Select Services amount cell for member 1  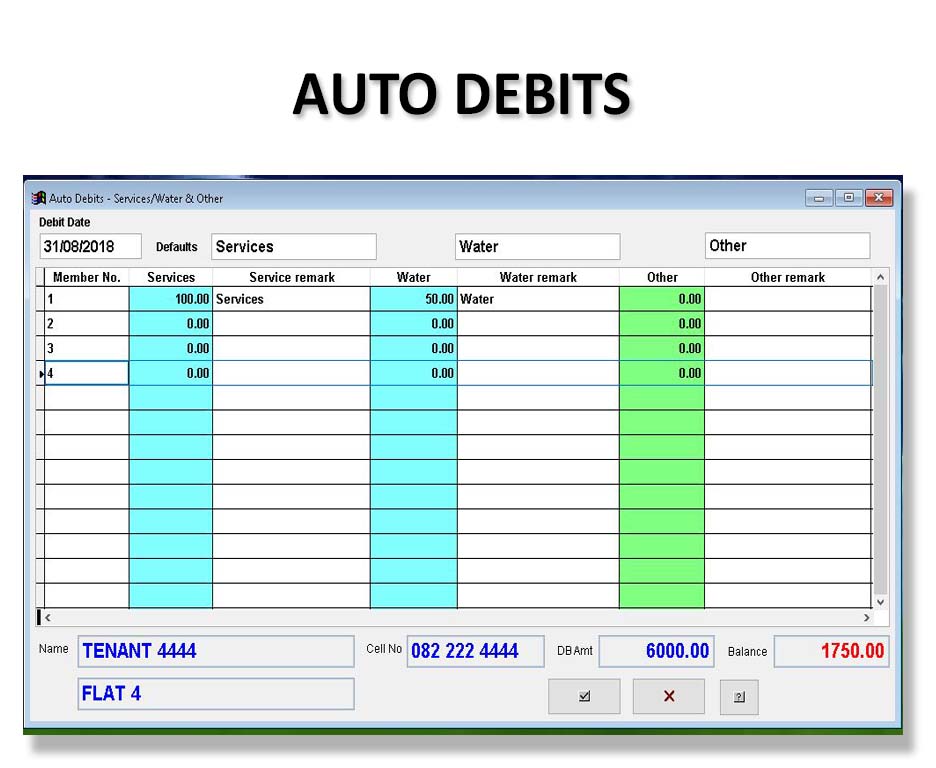[171, 299]
